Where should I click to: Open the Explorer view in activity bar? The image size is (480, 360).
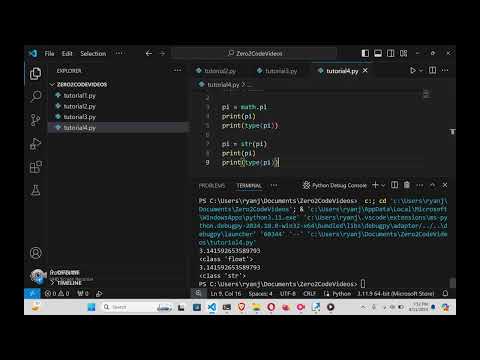point(35,74)
